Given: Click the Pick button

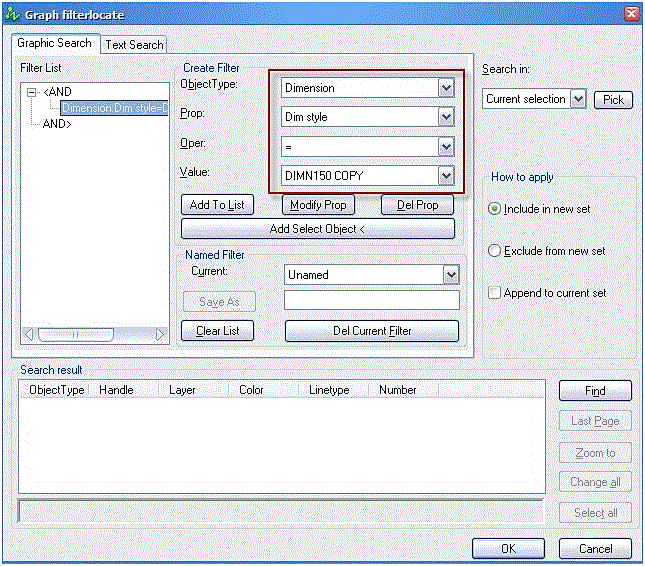Looking at the screenshot, I should (x=613, y=100).
